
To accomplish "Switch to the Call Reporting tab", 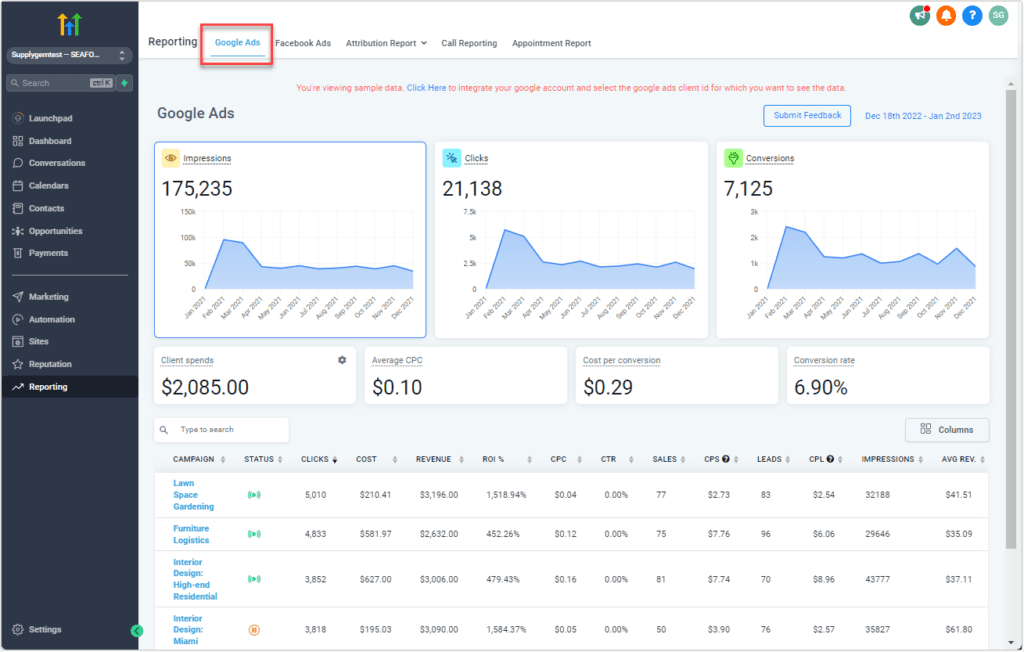I will click(469, 43).
